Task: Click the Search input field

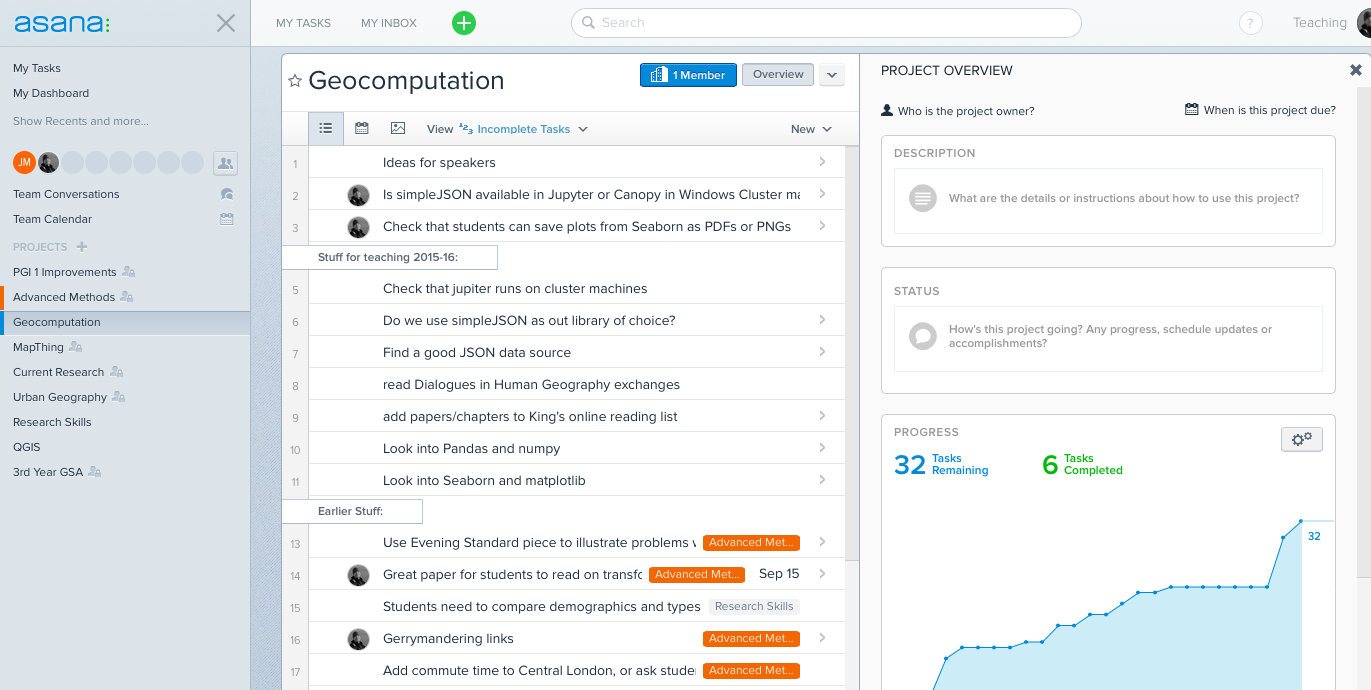Action: coord(826,23)
